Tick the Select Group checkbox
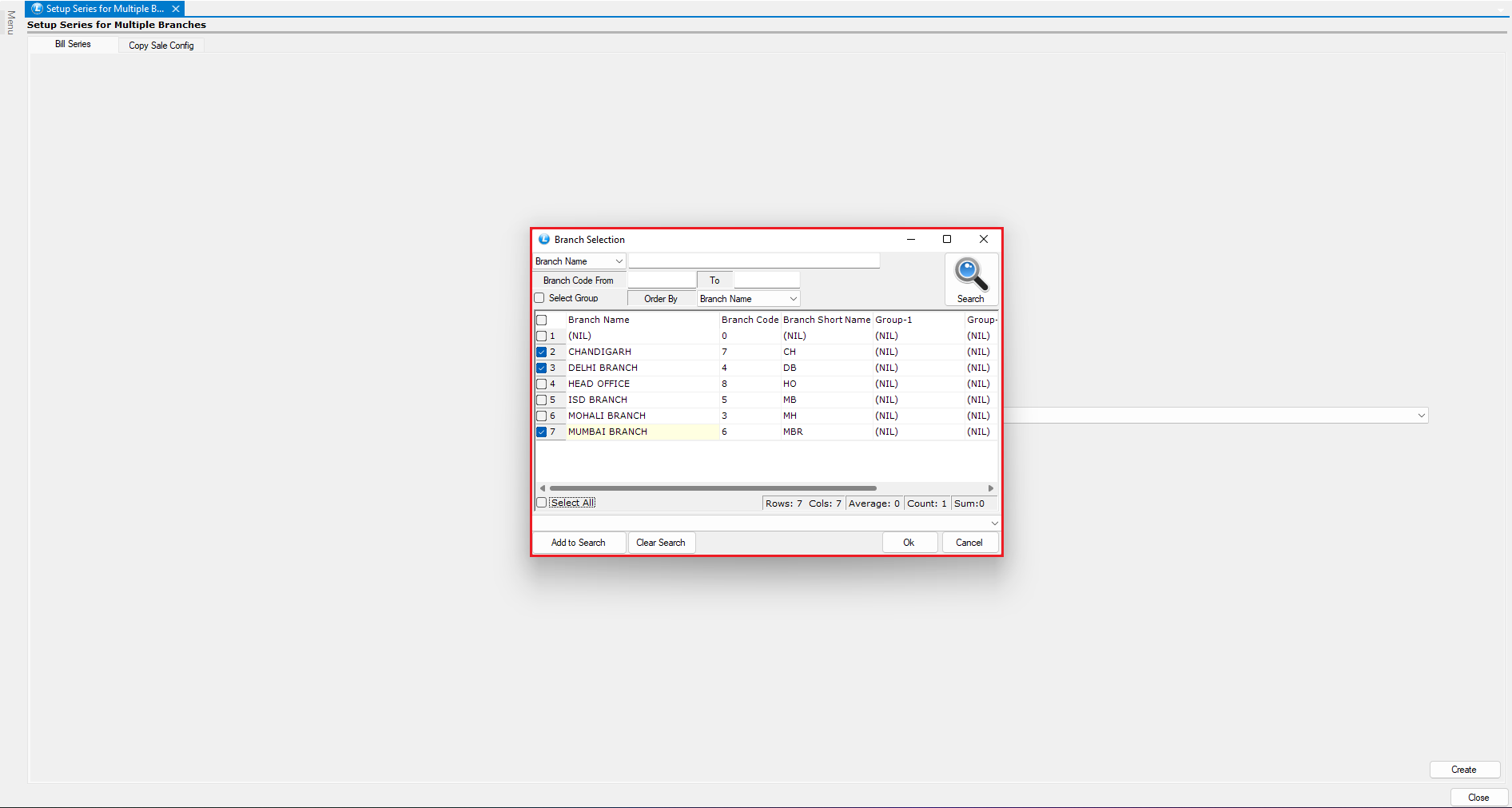Screen dimensions: 1512x808 tap(539, 298)
